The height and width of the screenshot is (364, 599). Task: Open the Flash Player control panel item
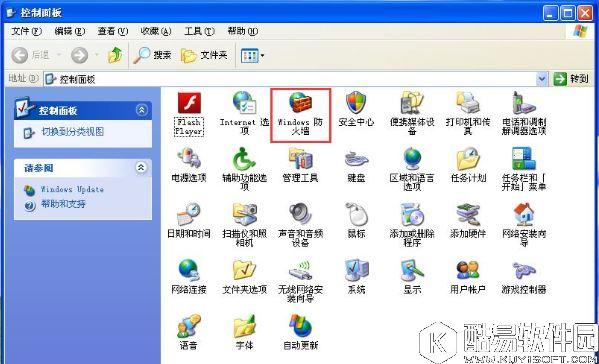click(x=189, y=103)
